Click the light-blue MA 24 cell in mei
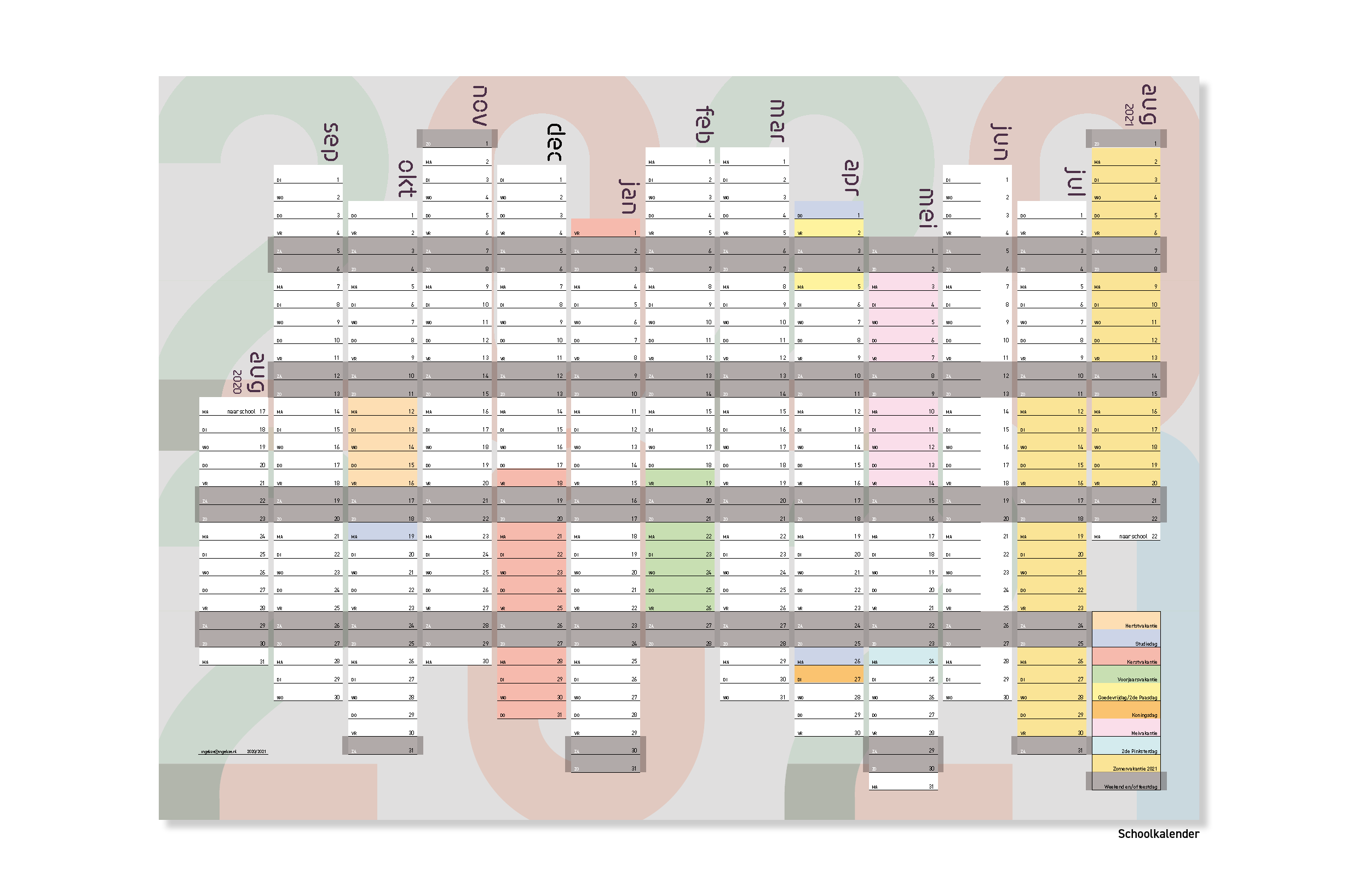 902,657
